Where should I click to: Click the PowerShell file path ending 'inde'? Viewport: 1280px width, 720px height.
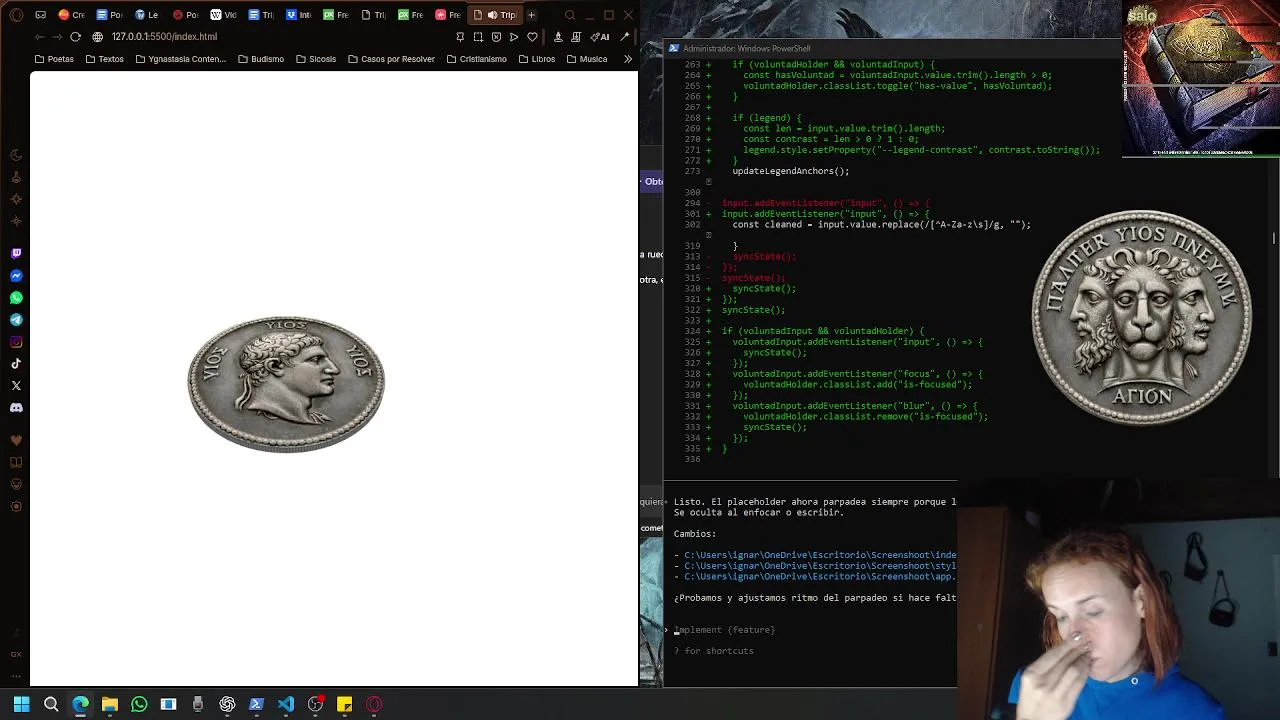pos(820,555)
